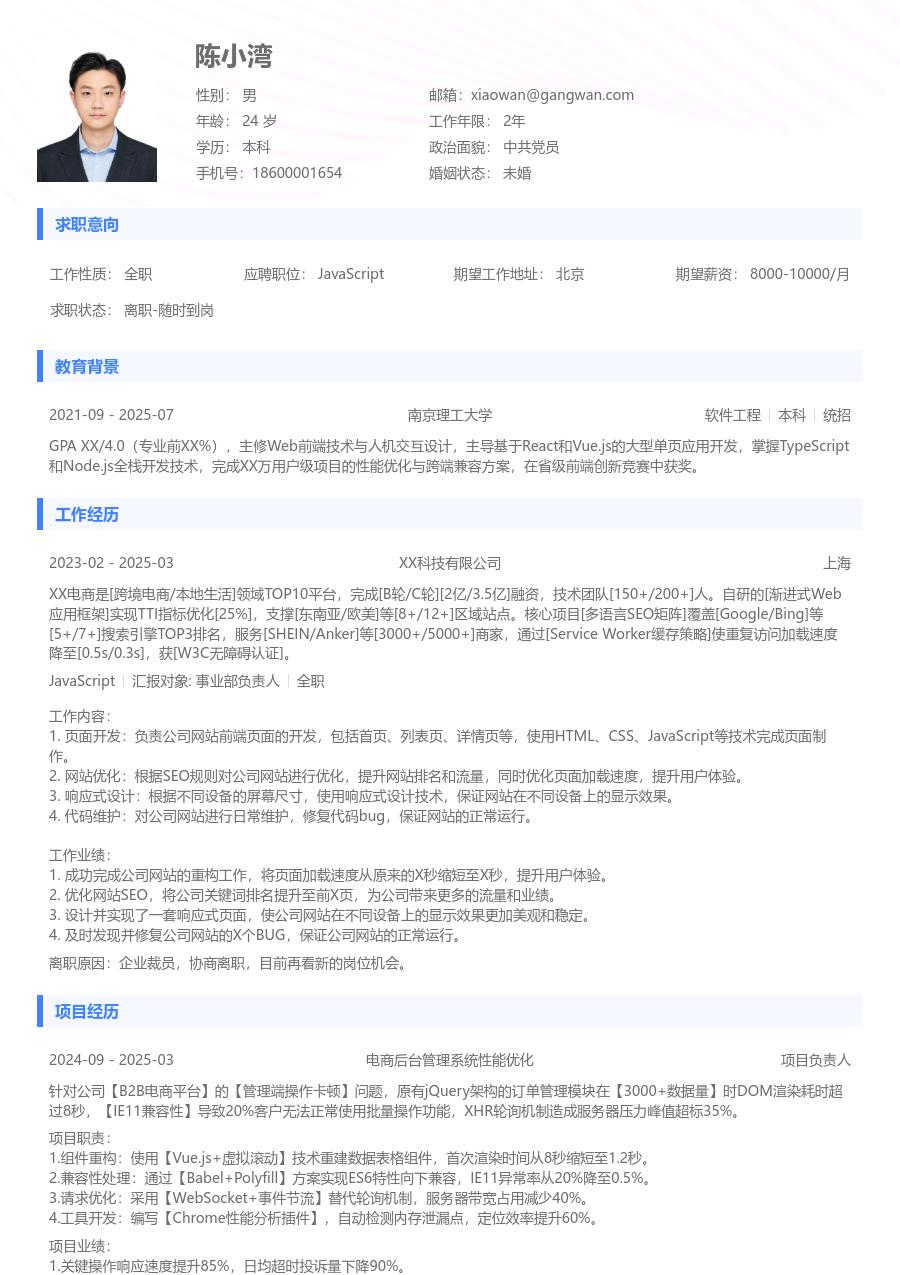Click 南京理工大学 in education section
The width and height of the screenshot is (900, 1275).
(x=450, y=415)
